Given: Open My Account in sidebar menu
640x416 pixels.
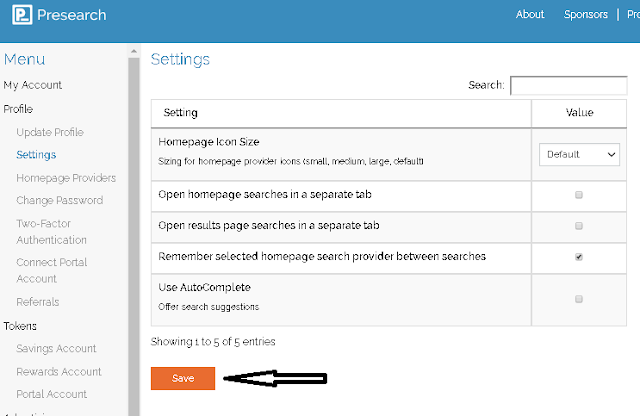Looking at the screenshot, I should pos(33,85).
